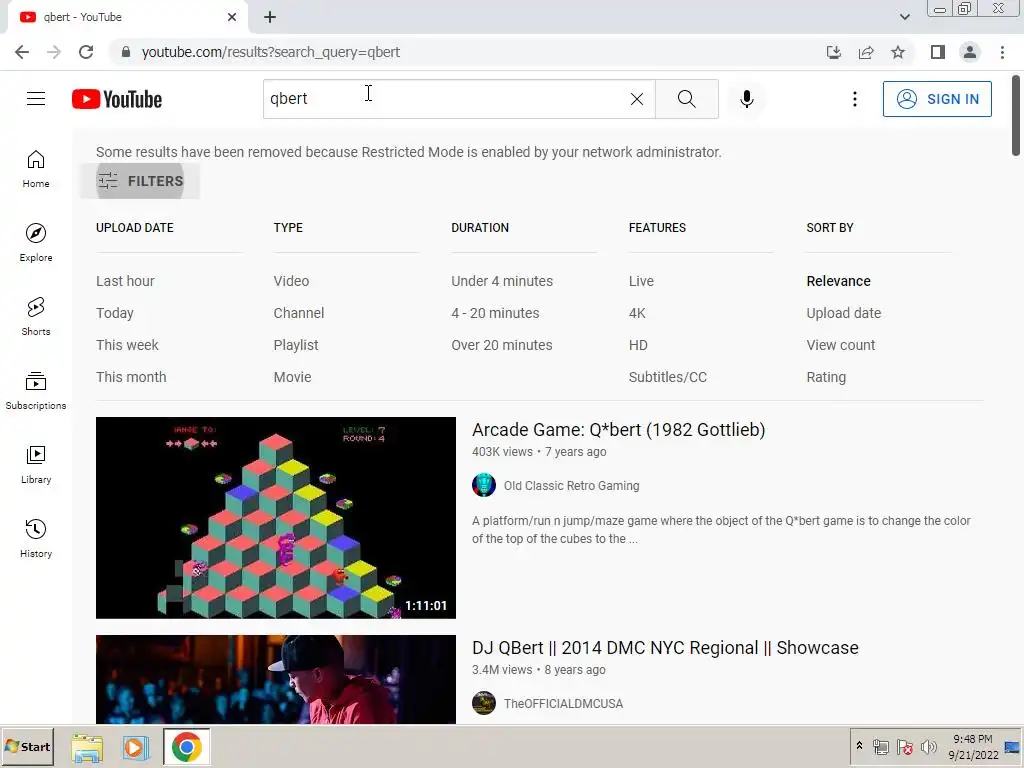
Task: Sort results by Rating
Action: (826, 377)
